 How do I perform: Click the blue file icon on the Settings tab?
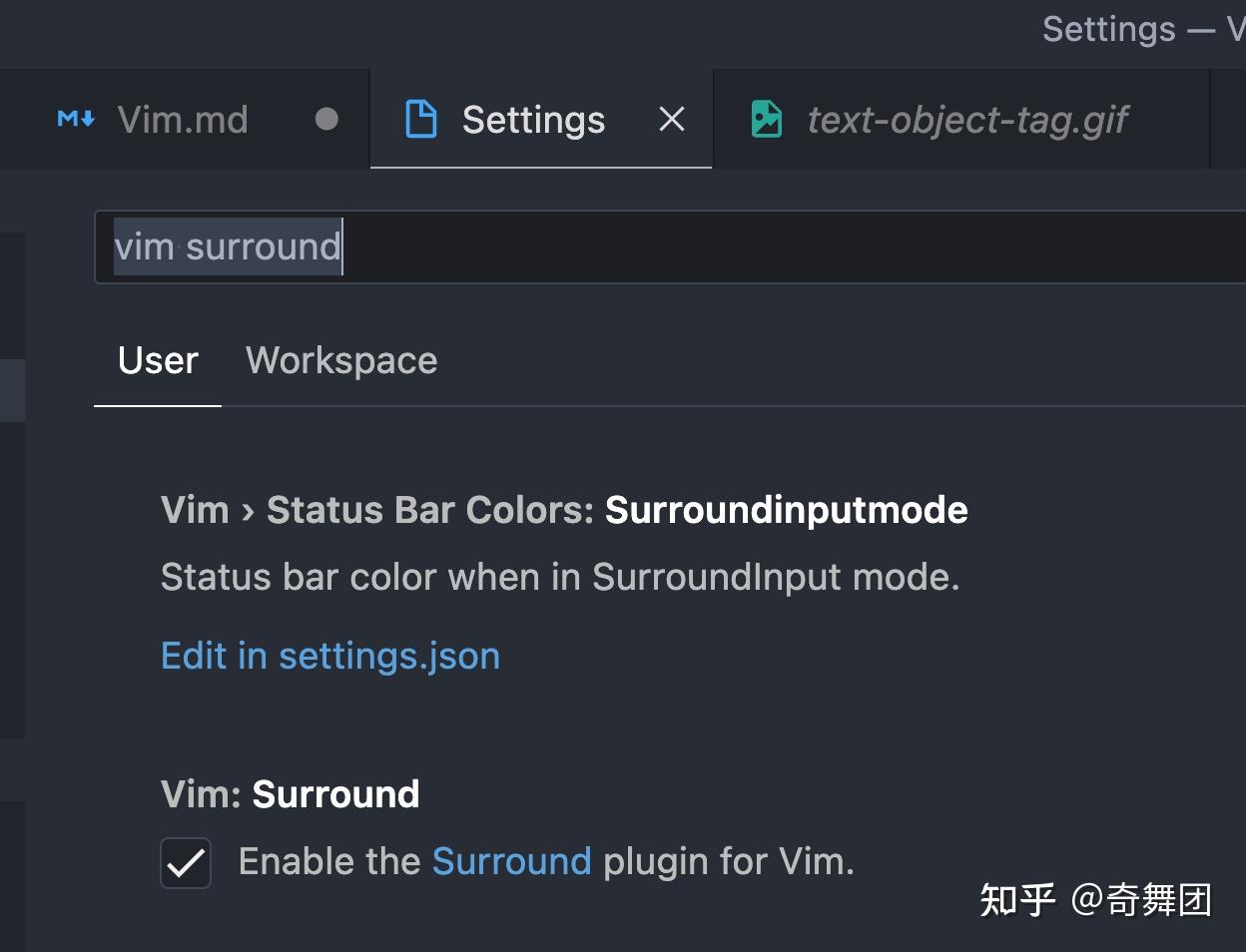pos(420,119)
